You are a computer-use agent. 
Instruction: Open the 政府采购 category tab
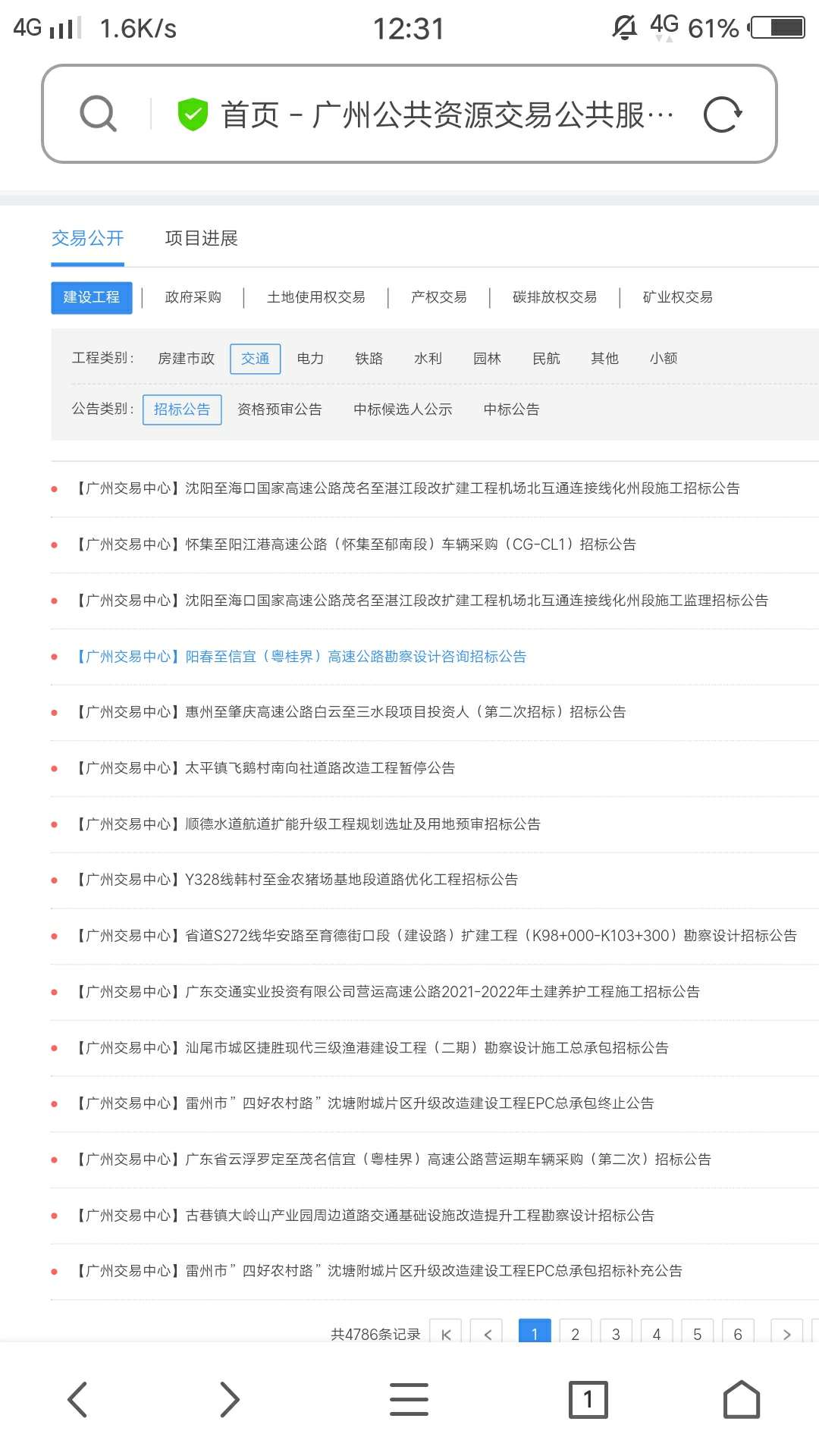click(x=193, y=297)
